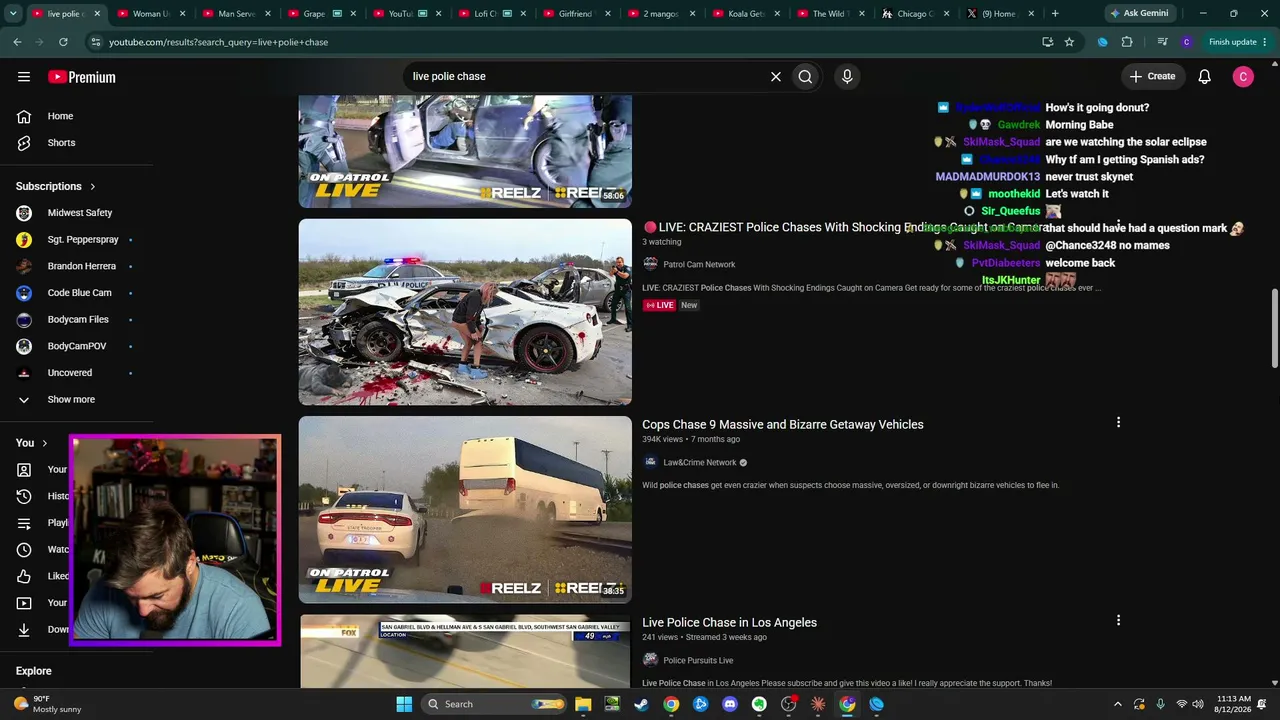
Task: Open the YouTube guide hamburger menu
Action: click(24, 77)
